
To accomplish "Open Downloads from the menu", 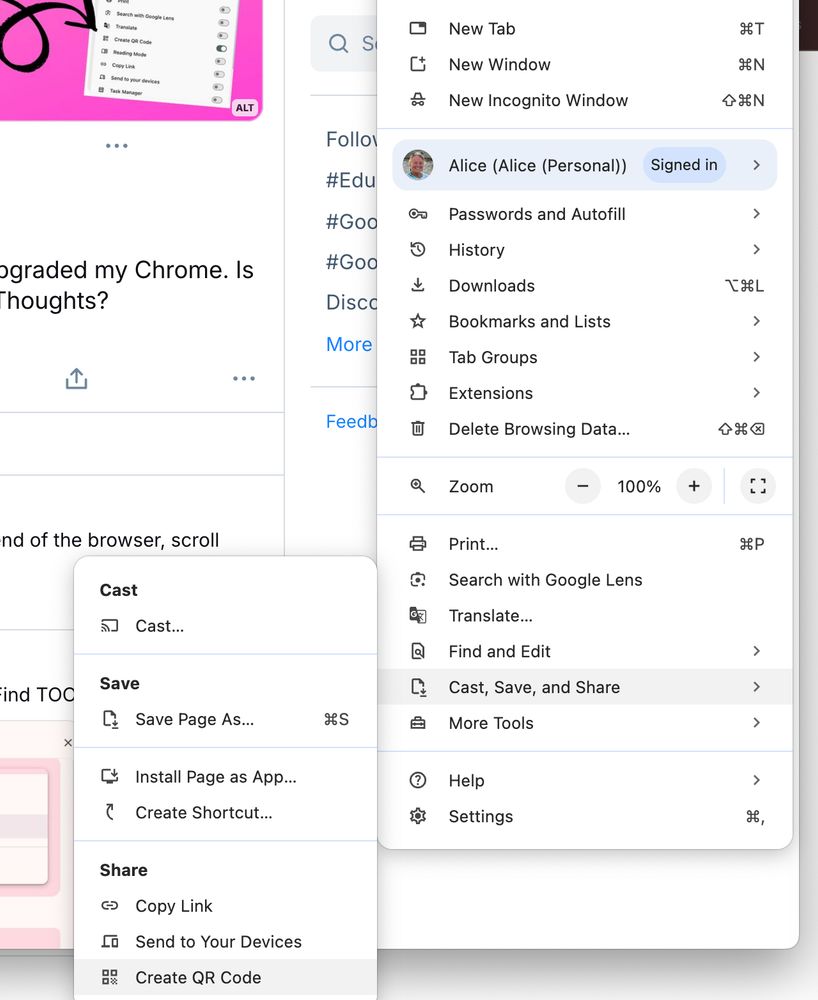I will click(585, 285).
